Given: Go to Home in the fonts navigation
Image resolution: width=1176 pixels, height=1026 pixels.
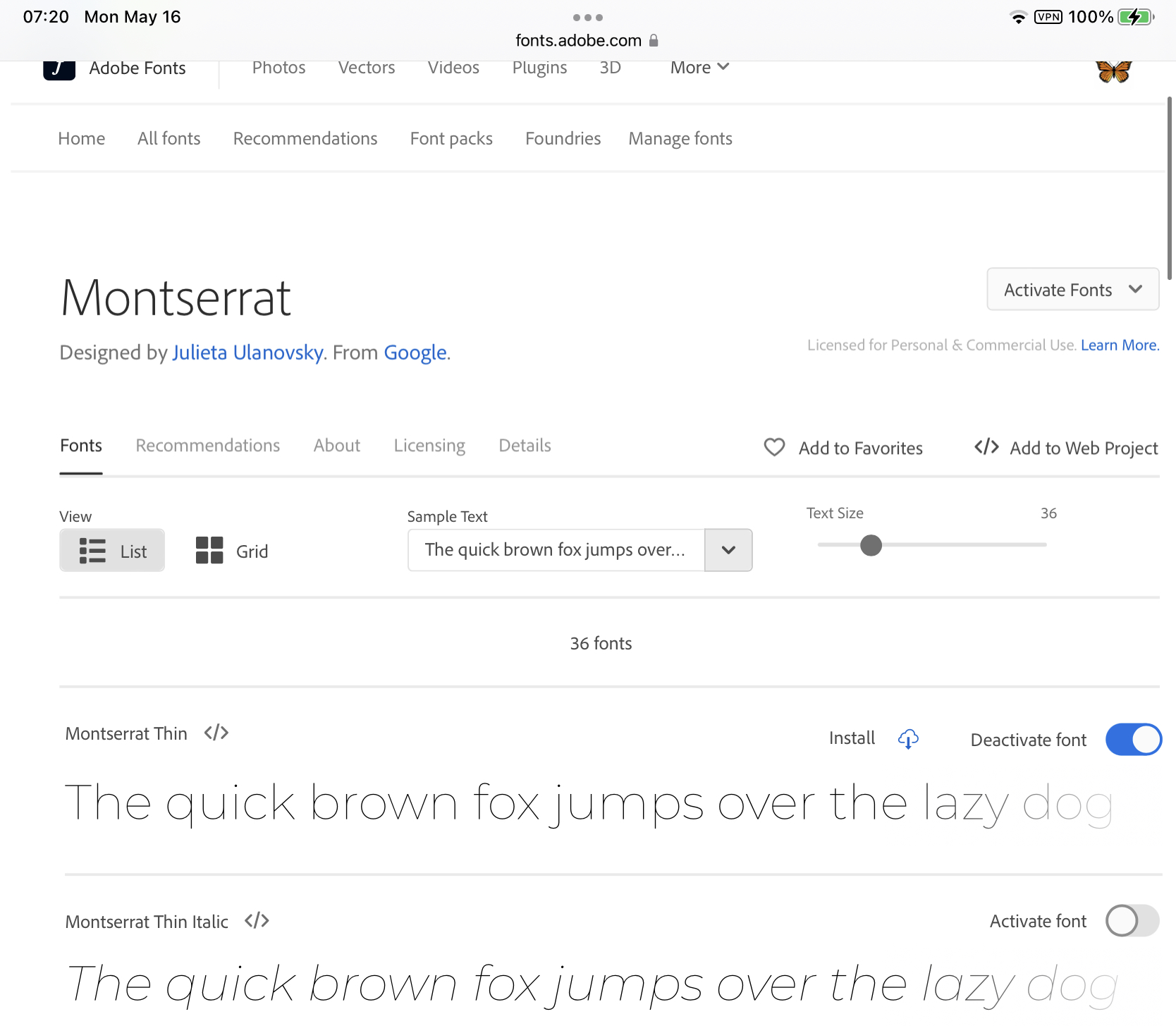Looking at the screenshot, I should pos(82,138).
